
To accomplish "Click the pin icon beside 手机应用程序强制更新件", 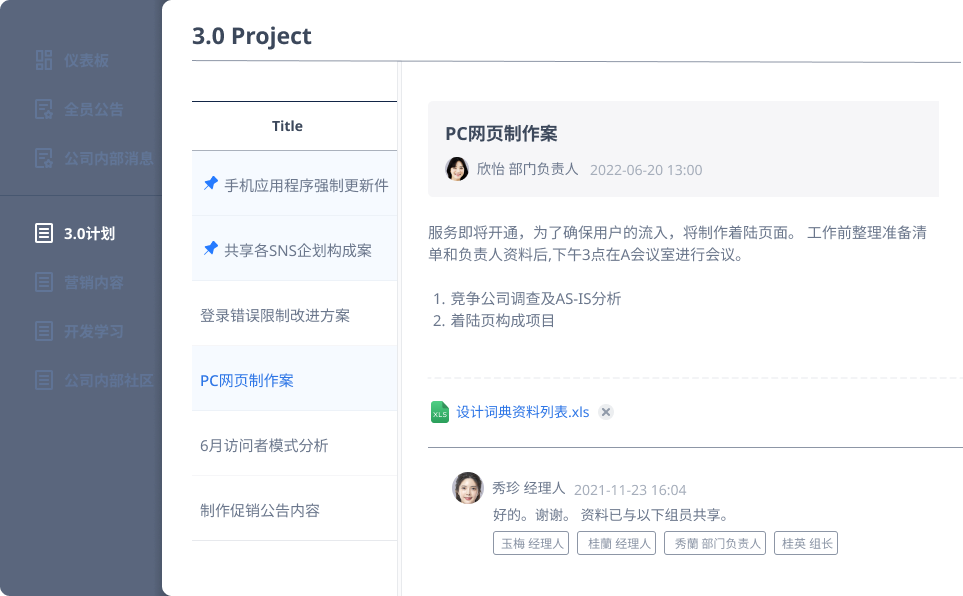I will 210,184.
